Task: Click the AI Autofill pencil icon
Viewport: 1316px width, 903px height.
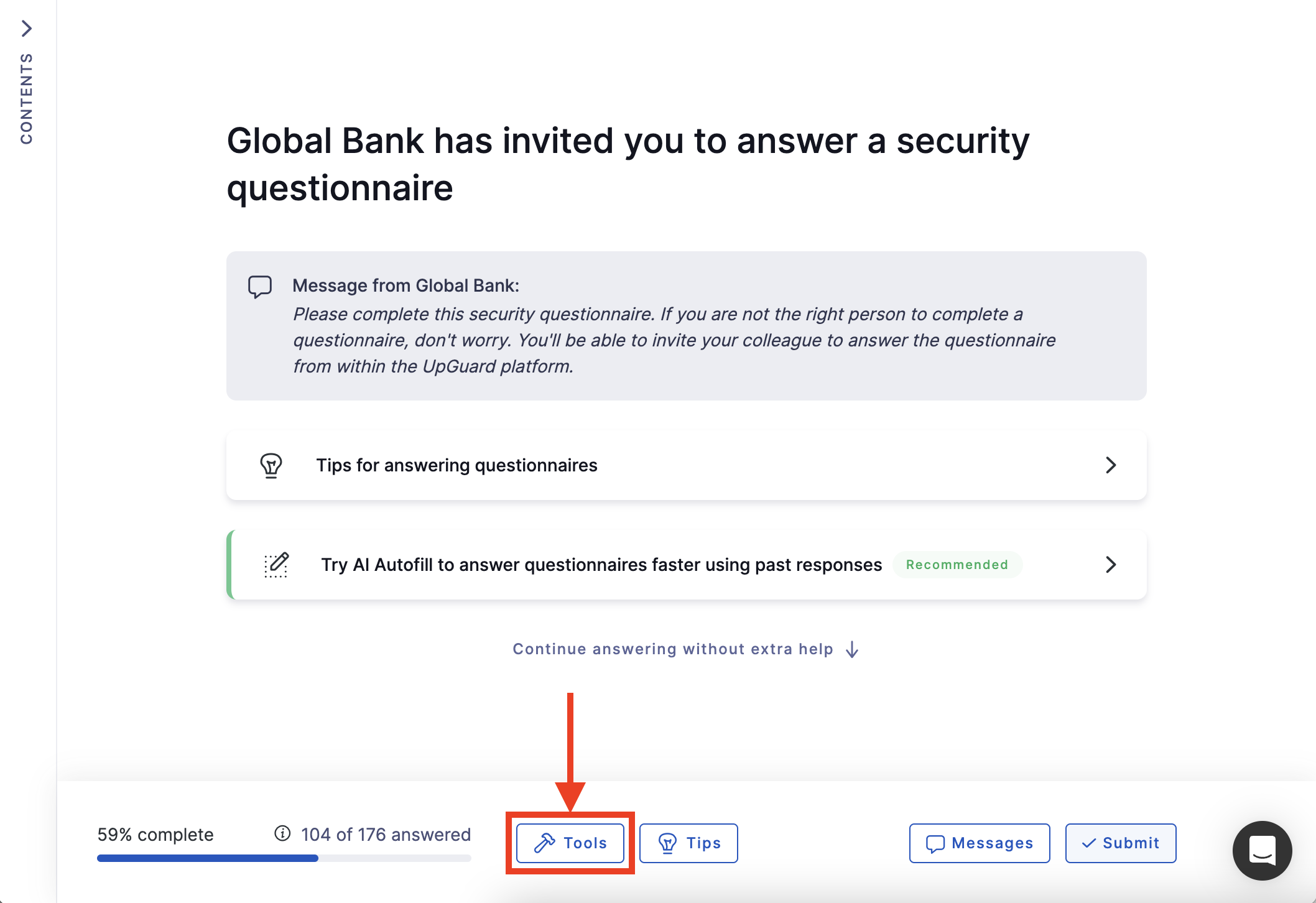Action: tap(276, 565)
